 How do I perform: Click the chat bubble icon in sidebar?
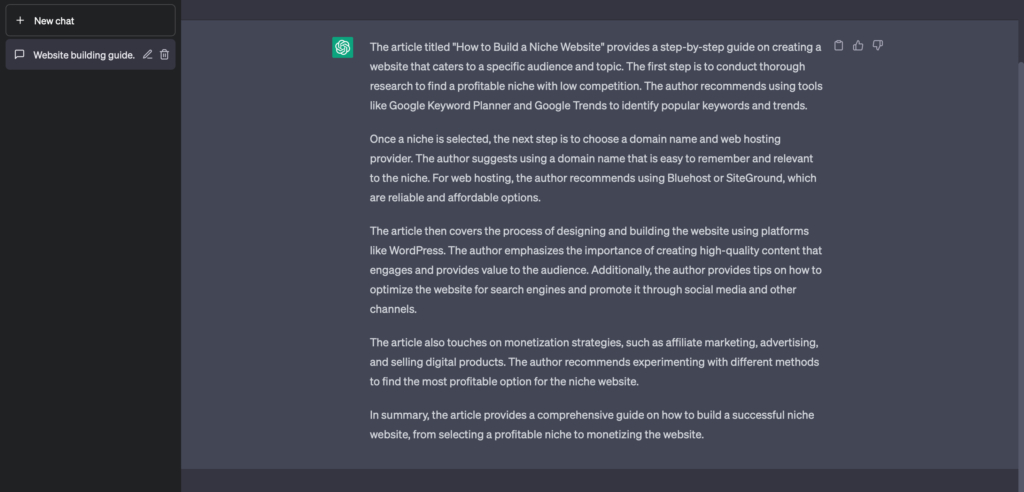coord(20,54)
